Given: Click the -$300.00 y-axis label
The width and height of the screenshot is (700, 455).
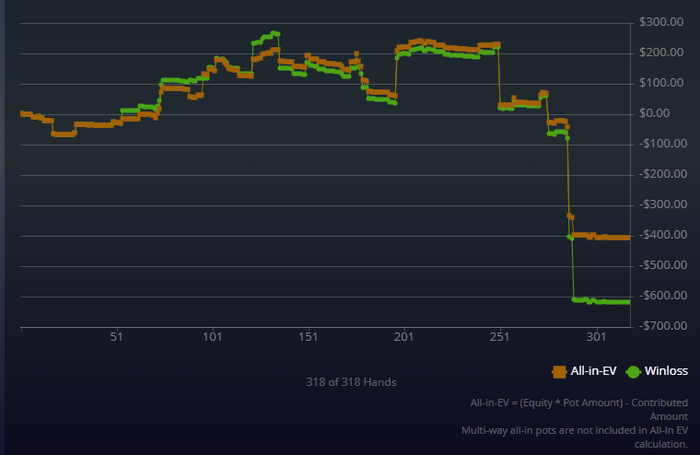Looking at the screenshot, I should coord(663,204).
